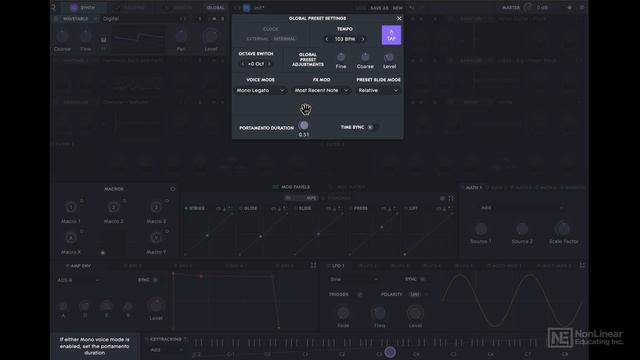Click the Portamento Duration knob
Viewport: 640px width, 360px height.
(304, 125)
